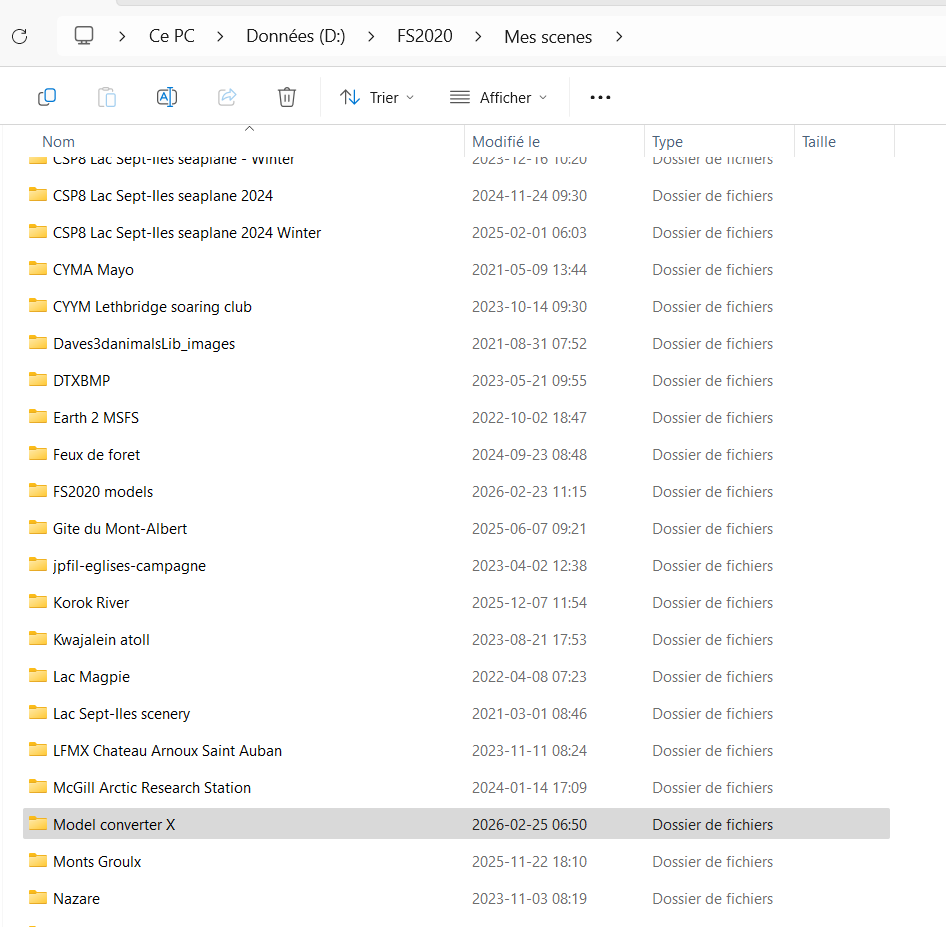Open the three-dots more options menu

pos(600,97)
